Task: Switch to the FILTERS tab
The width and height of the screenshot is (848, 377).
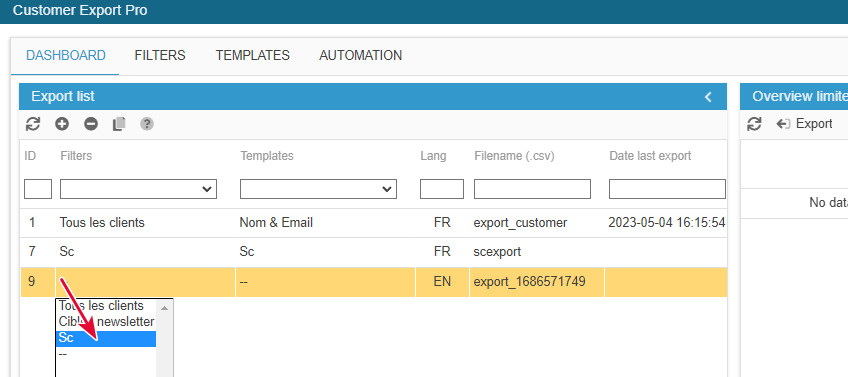Action: pos(160,55)
